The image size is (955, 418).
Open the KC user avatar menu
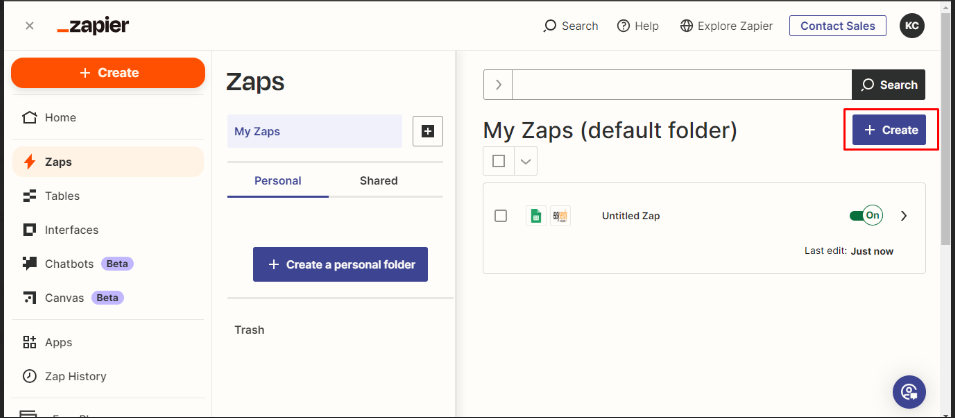click(911, 26)
